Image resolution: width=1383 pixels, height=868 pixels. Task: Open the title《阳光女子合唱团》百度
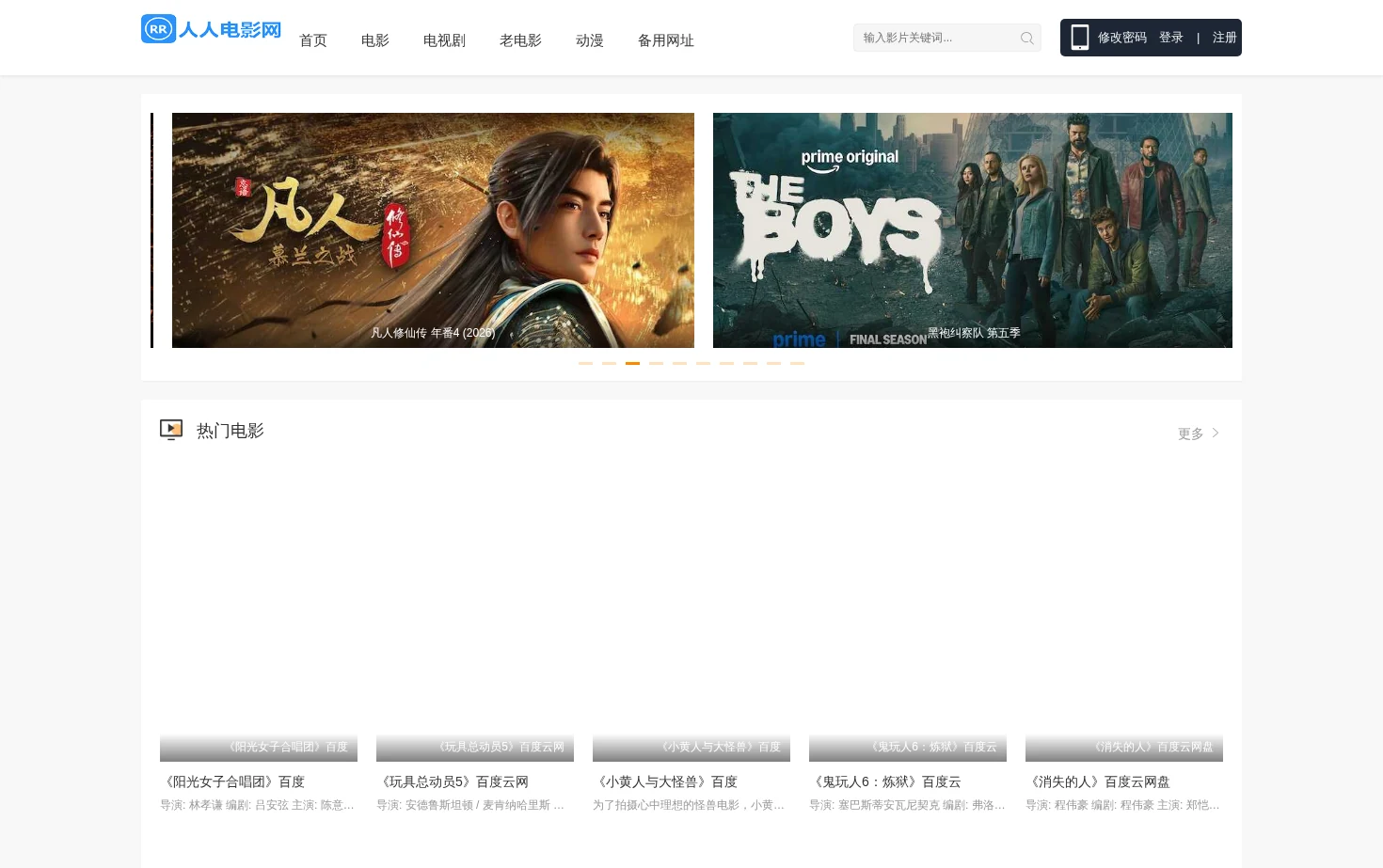[232, 781]
